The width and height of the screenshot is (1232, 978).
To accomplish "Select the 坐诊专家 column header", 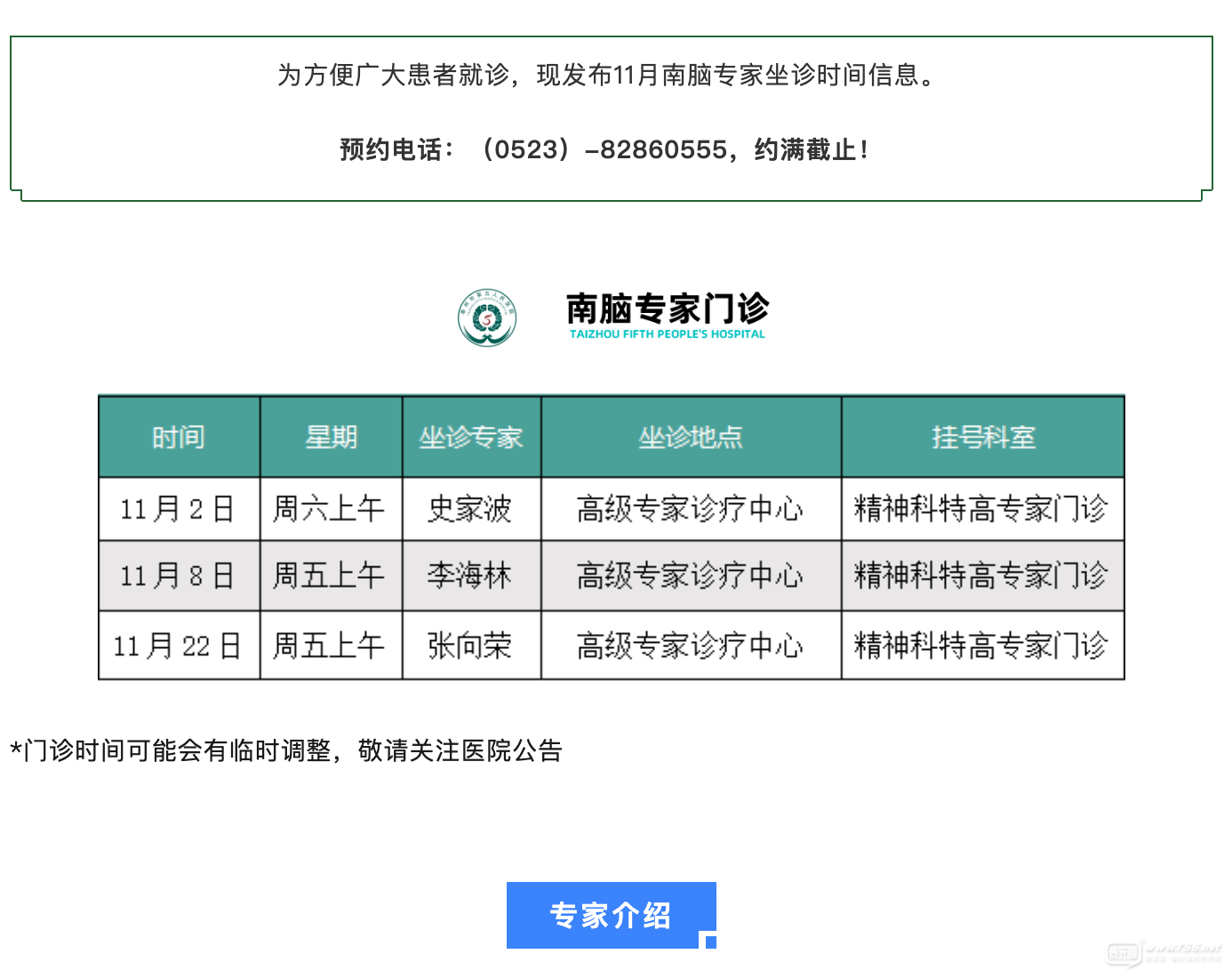I will tap(471, 437).
